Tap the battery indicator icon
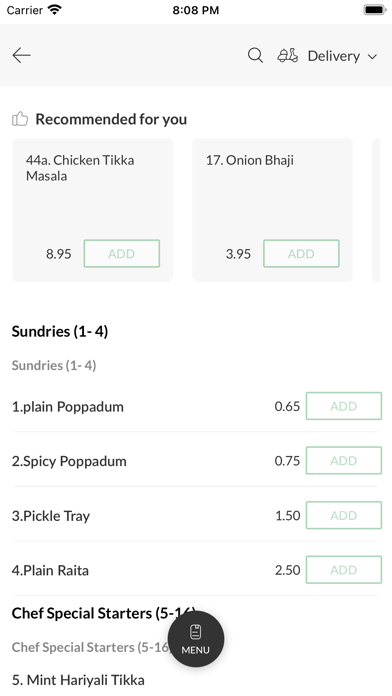This screenshot has height=696, width=392. click(375, 10)
